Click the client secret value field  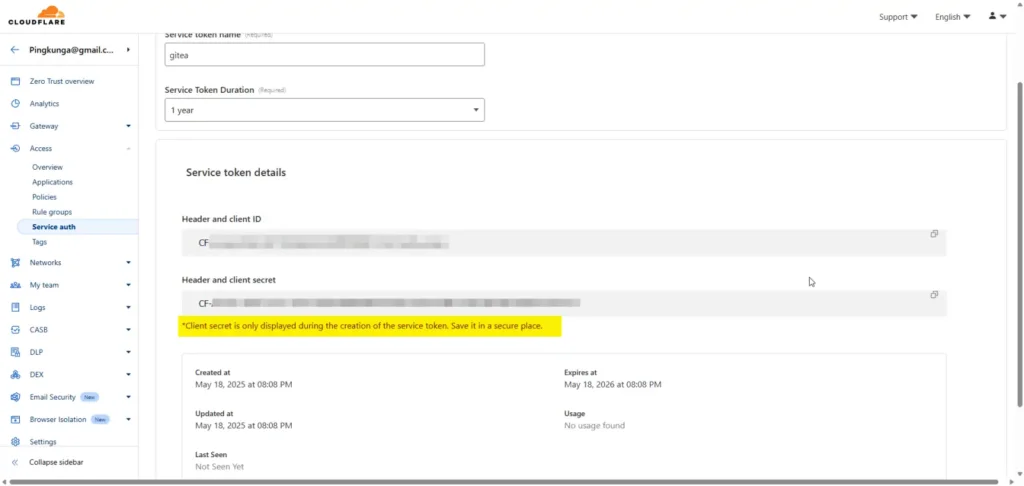[x=564, y=303]
